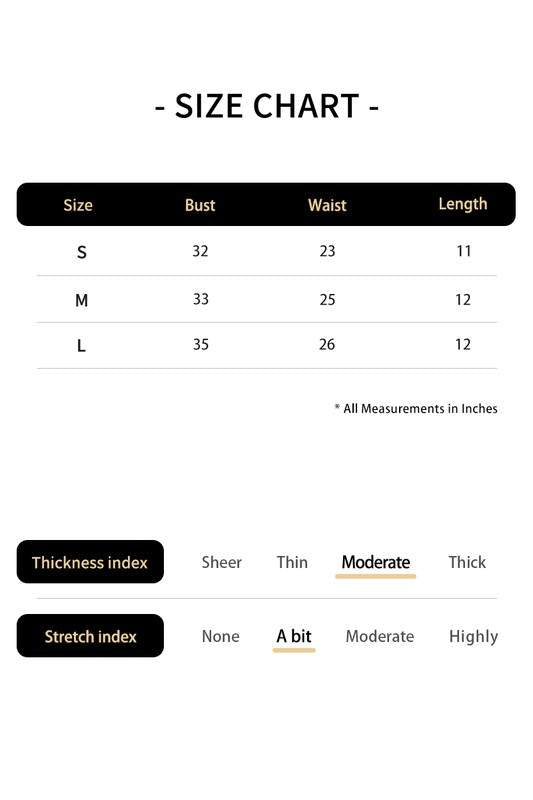Image resolution: width=533 pixels, height=800 pixels.
Task: Click the L size row label
Action: tap(81, 346)
